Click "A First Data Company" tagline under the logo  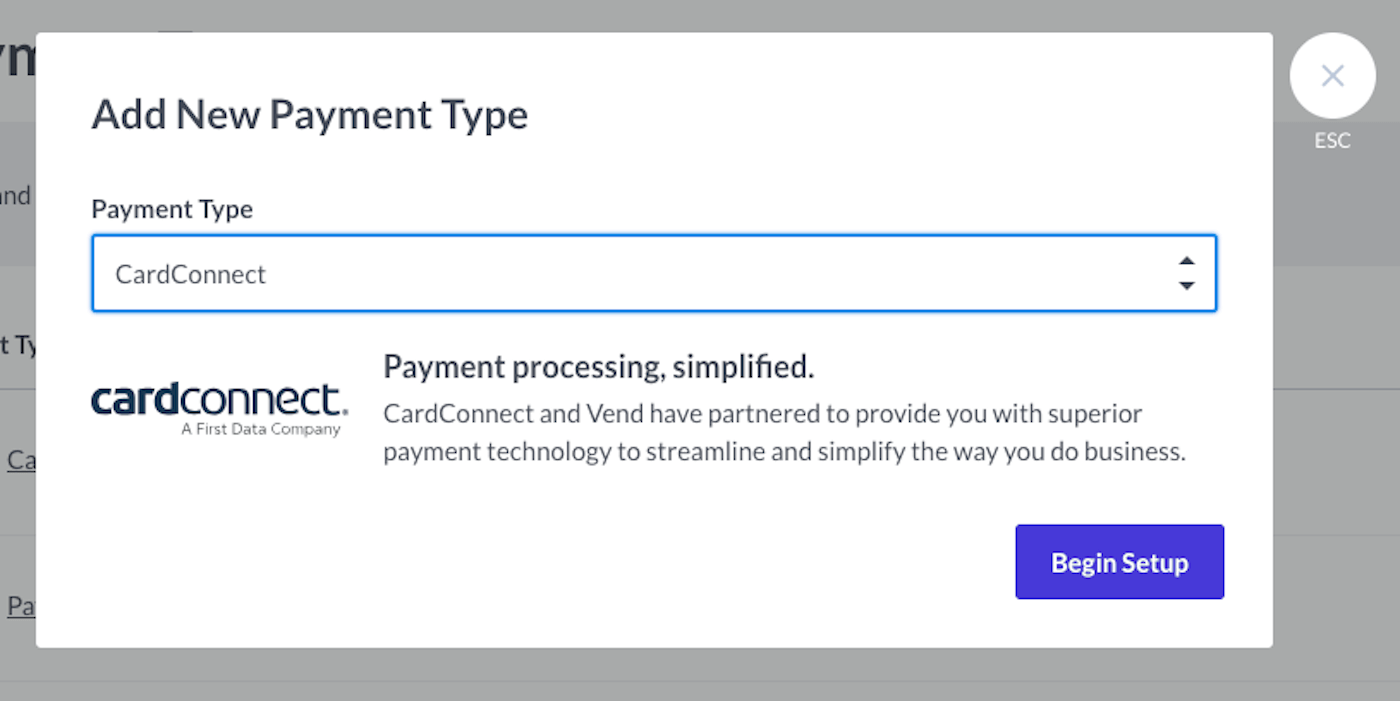tap(260, 429)
